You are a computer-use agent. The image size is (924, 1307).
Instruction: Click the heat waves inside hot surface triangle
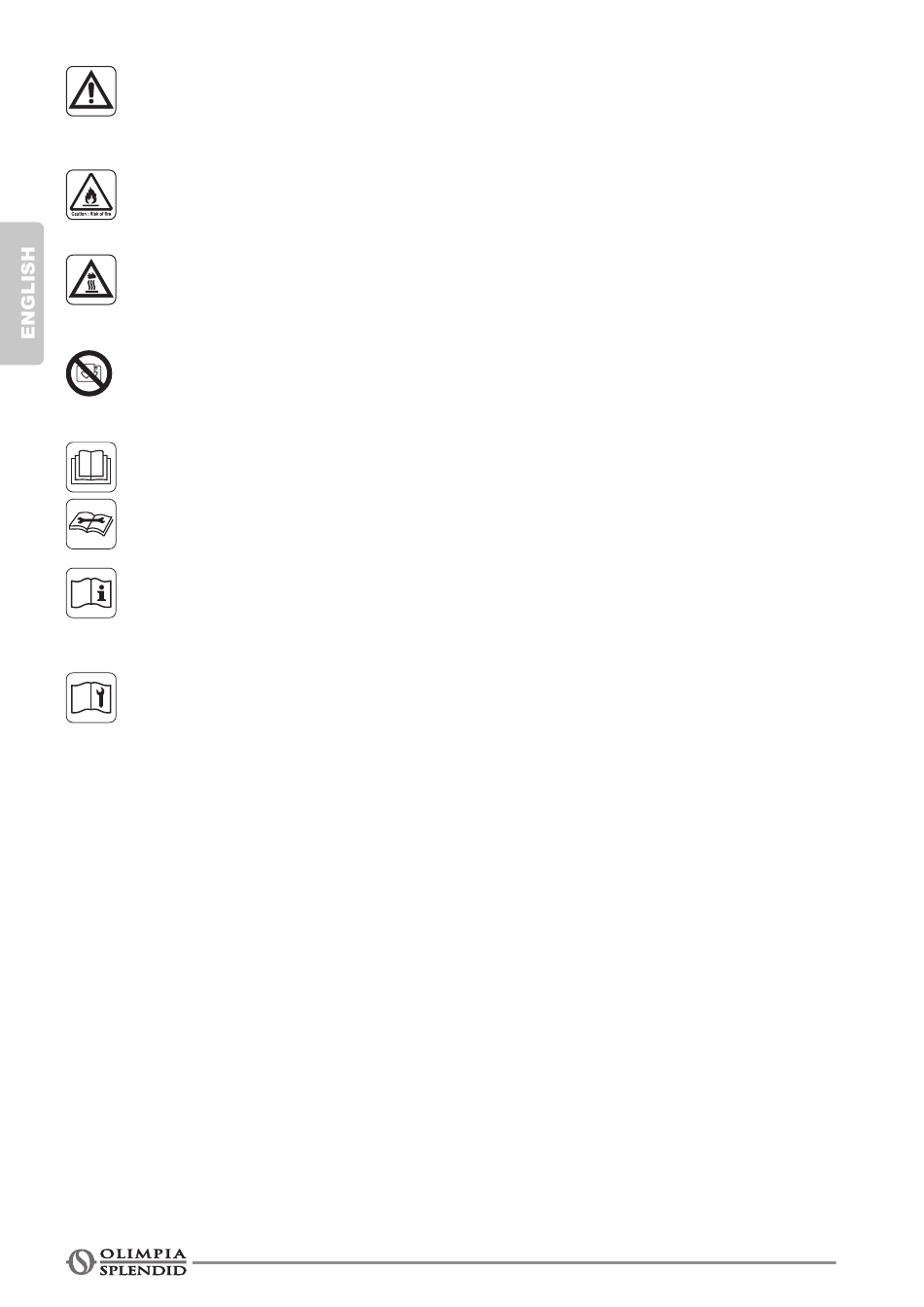tap(91, 287)
